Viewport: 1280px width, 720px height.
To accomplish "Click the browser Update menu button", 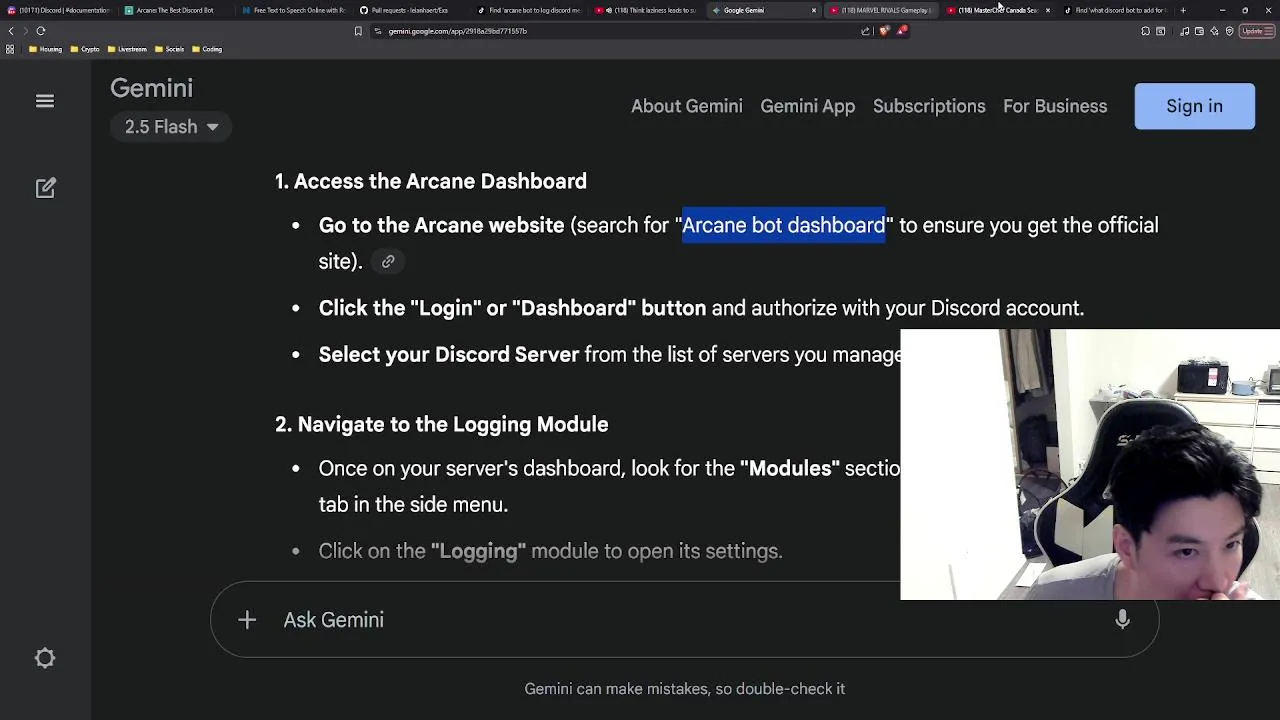I will [x=1256, y=31].
